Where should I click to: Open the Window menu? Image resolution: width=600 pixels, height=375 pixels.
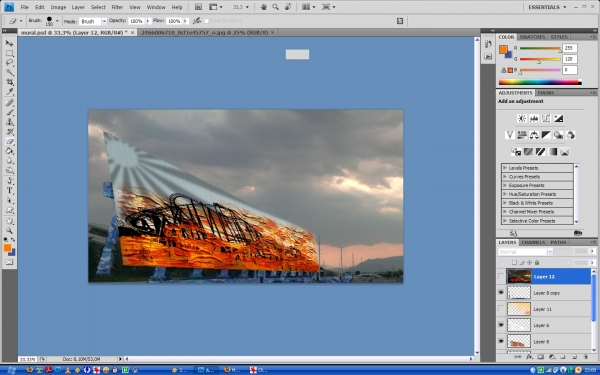coord(156,7)
